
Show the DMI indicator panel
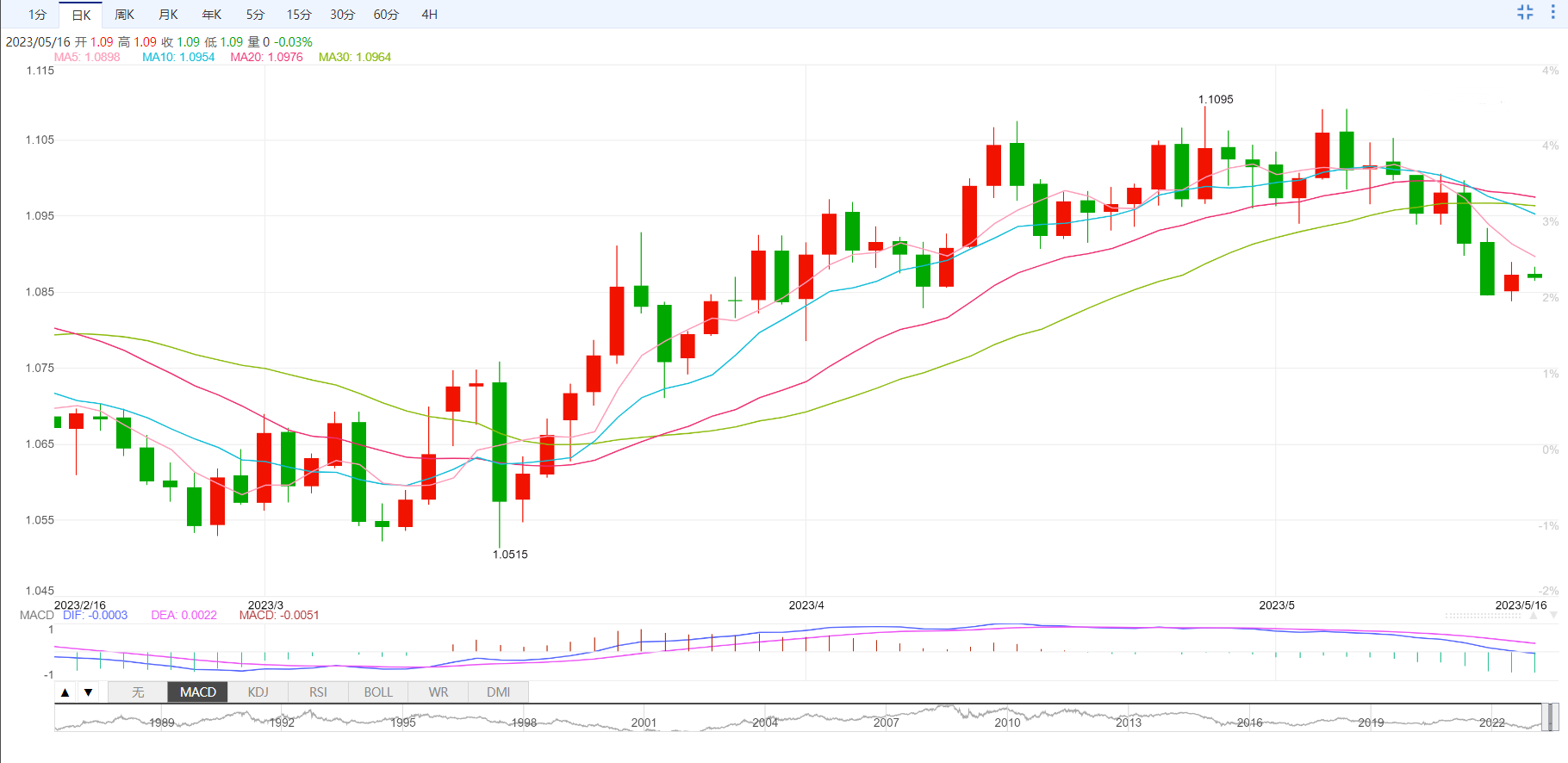(498, 692)
